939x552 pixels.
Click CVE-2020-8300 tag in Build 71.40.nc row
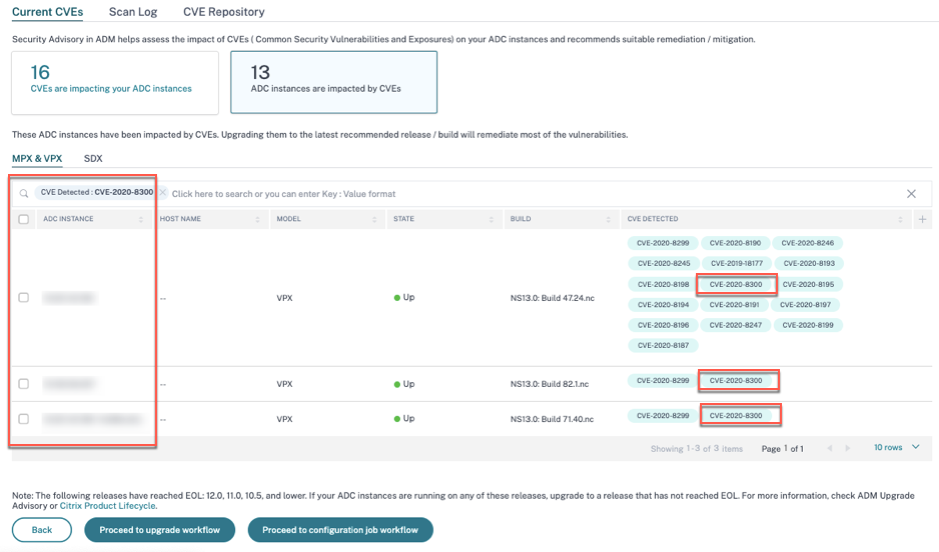pyautogui.click(x=735, y=415)
